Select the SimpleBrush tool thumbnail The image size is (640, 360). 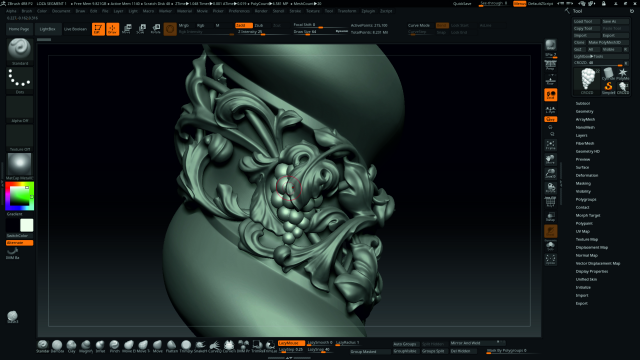(x=608, y=87)
